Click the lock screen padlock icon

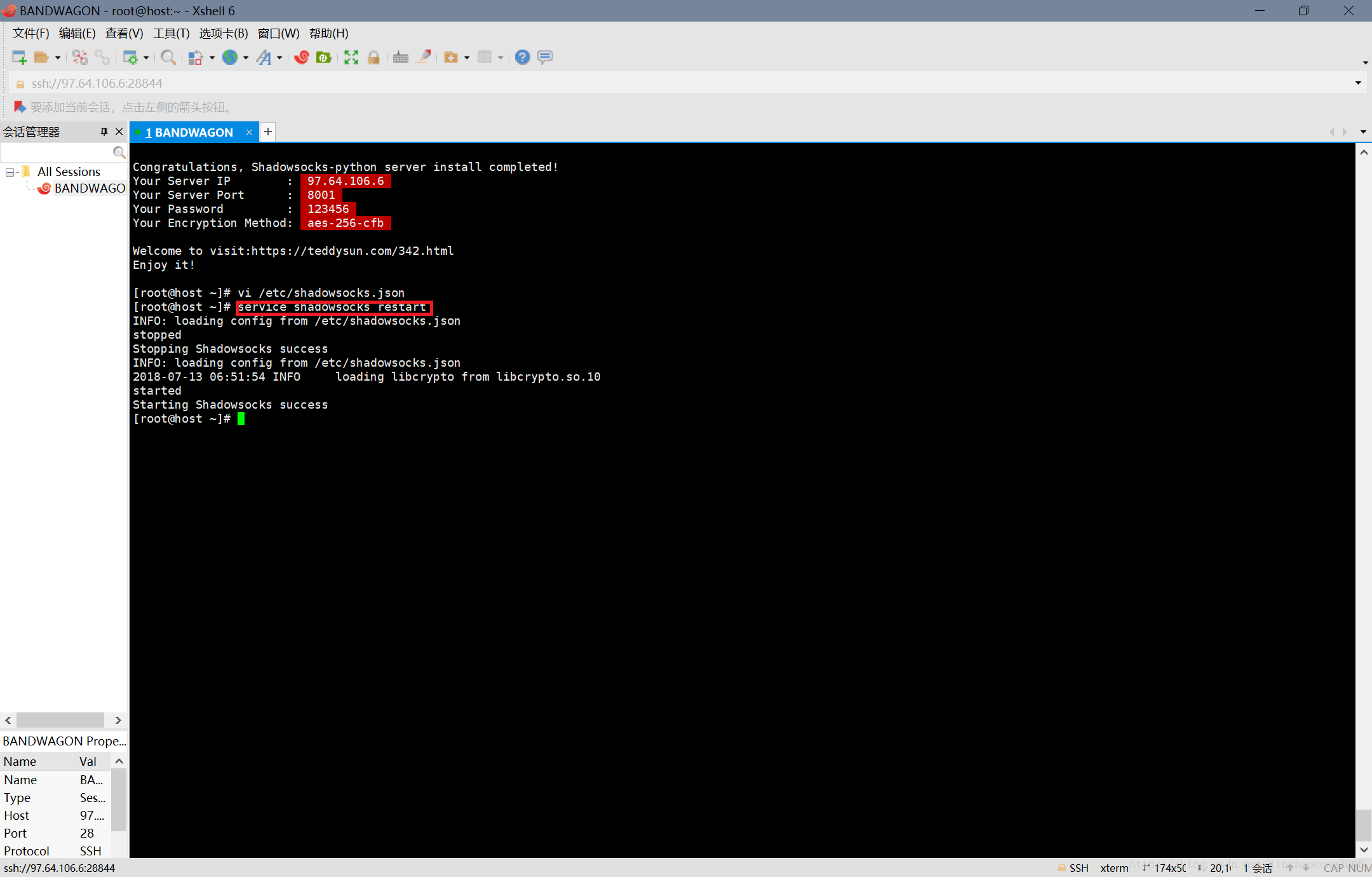[x=373, y=57]
